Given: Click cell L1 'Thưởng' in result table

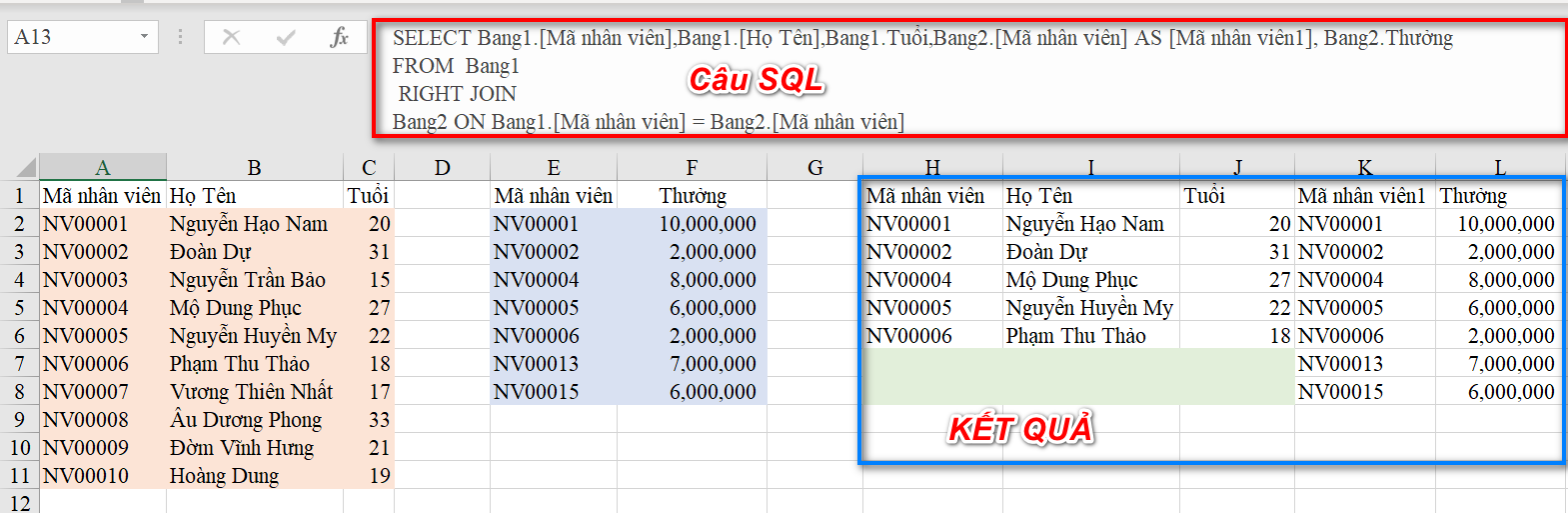Looking at the screenshot, I should [1499, 195].
